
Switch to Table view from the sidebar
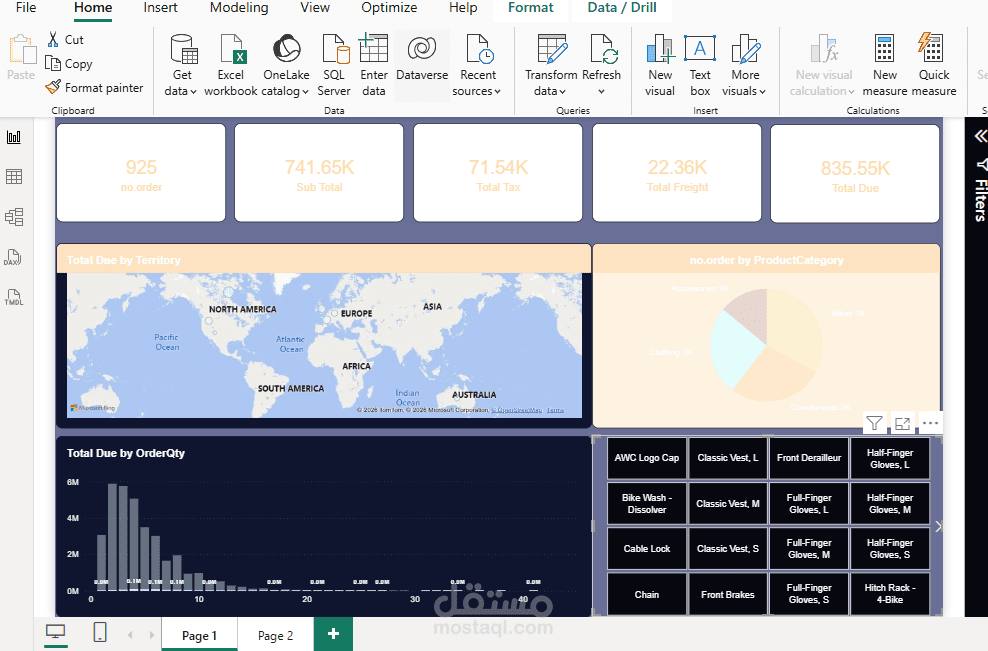coord(14,176)
